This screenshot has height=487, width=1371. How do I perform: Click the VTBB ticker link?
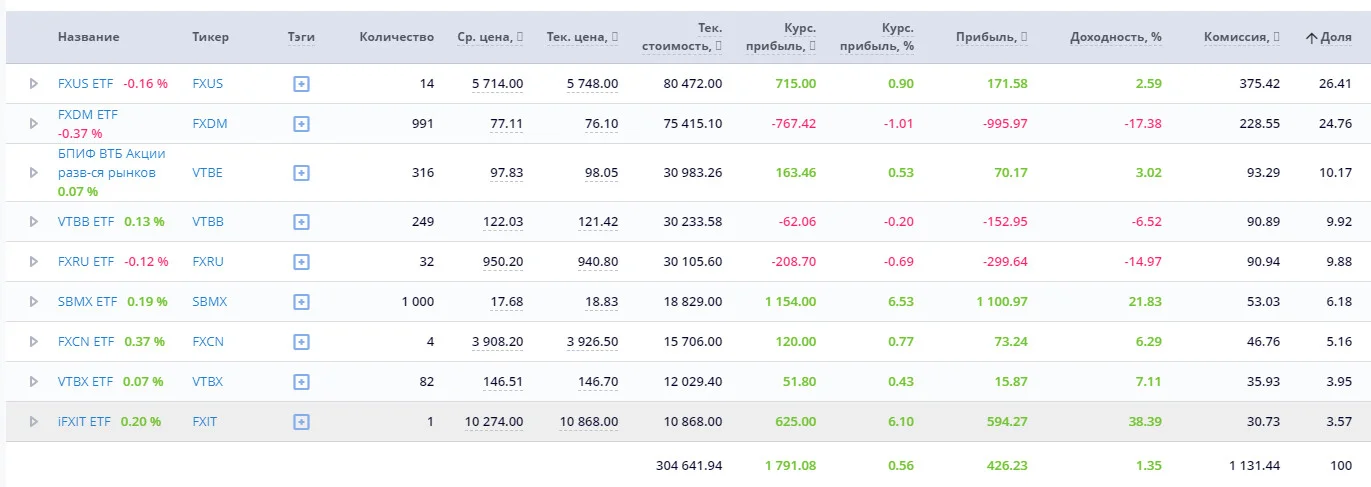pyautogui.click(x=208, y=222)
